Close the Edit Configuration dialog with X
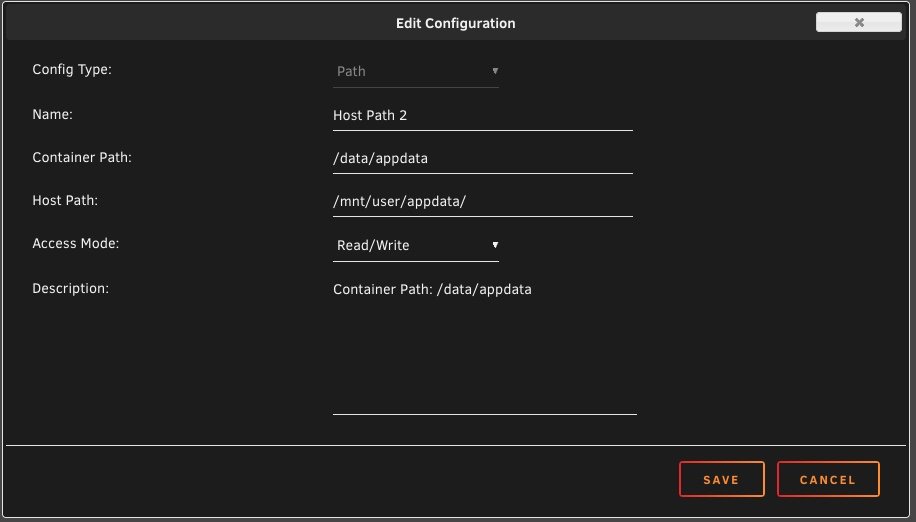916x522 pixels. (858, 22)
